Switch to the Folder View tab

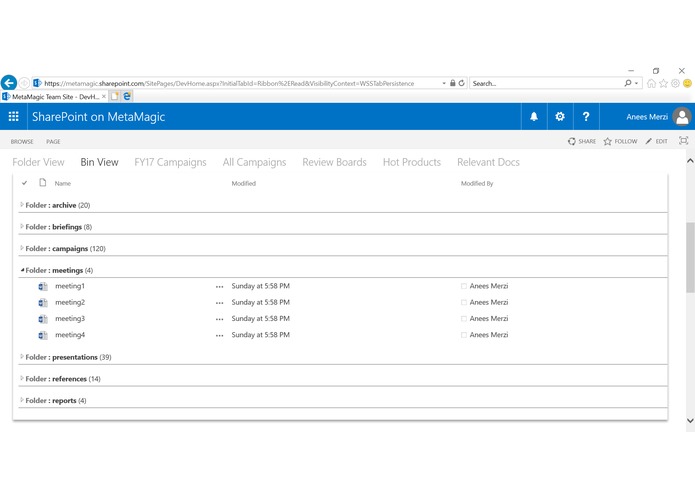click(38, 162)
